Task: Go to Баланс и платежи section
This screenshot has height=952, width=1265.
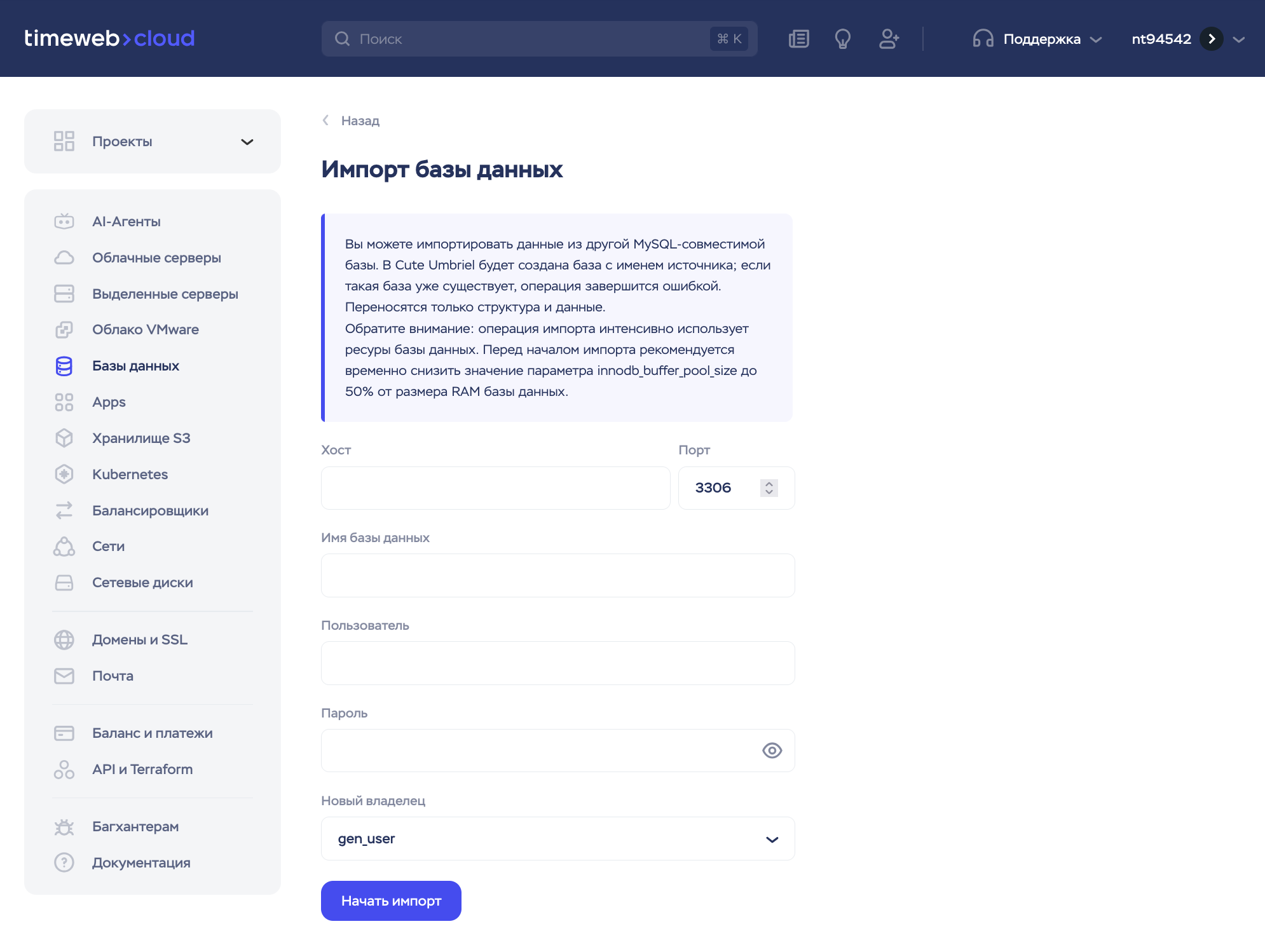Action: coord(152,733)
